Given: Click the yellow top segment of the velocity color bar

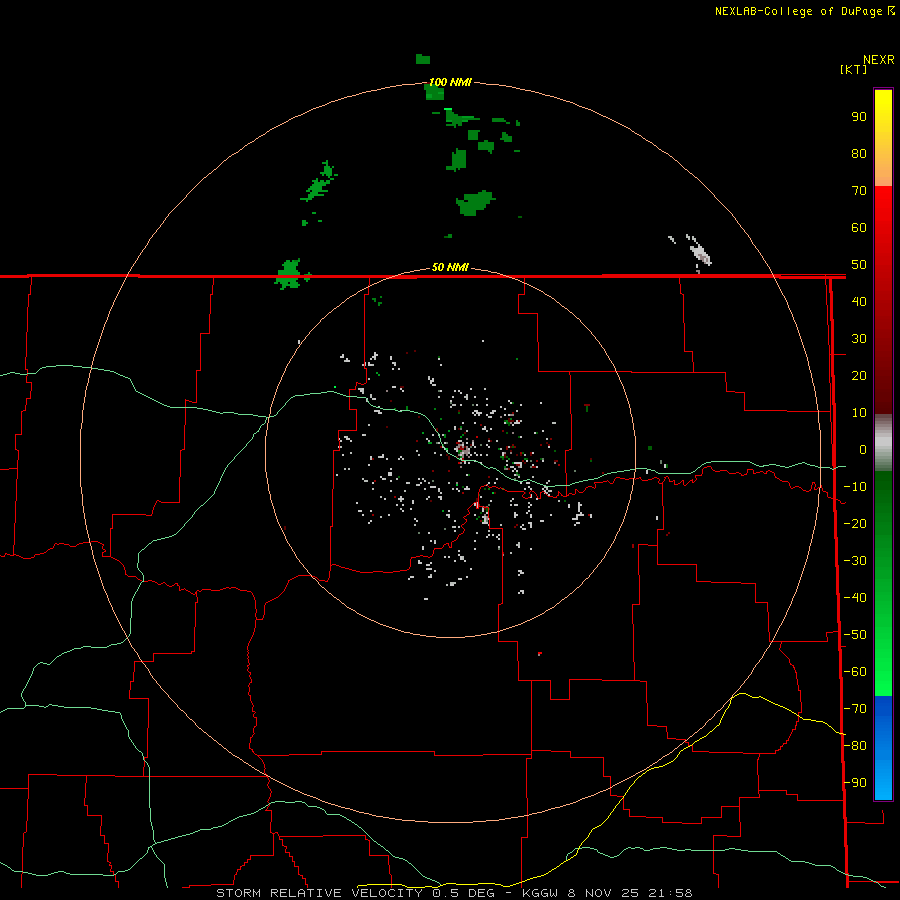Looking at the screenshot, I should point(883,138).
